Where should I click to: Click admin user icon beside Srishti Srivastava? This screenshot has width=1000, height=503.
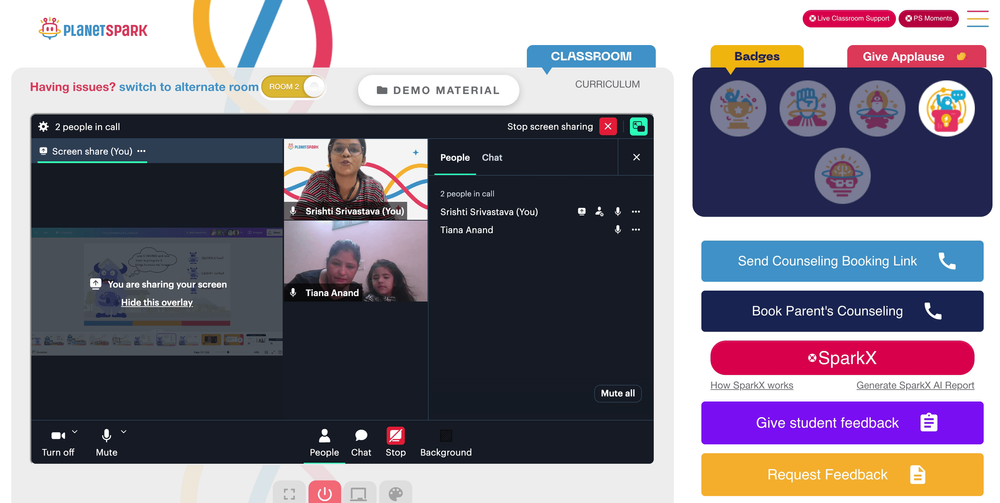599,212
